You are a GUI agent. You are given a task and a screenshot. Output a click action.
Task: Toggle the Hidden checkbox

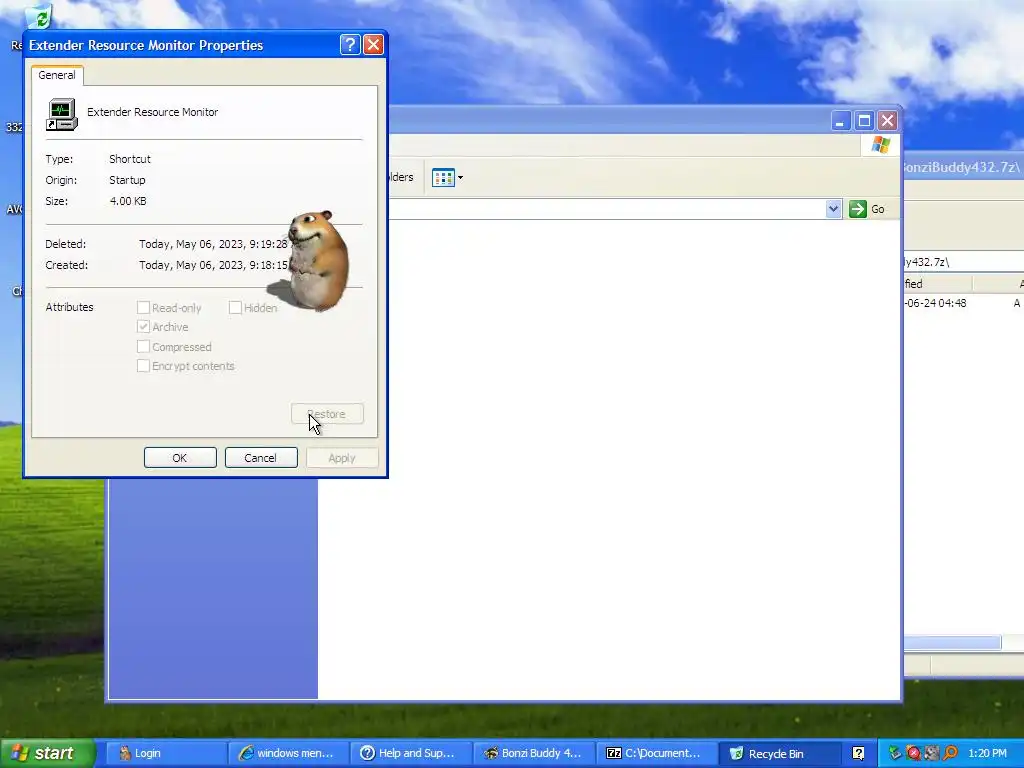[235, 308]
